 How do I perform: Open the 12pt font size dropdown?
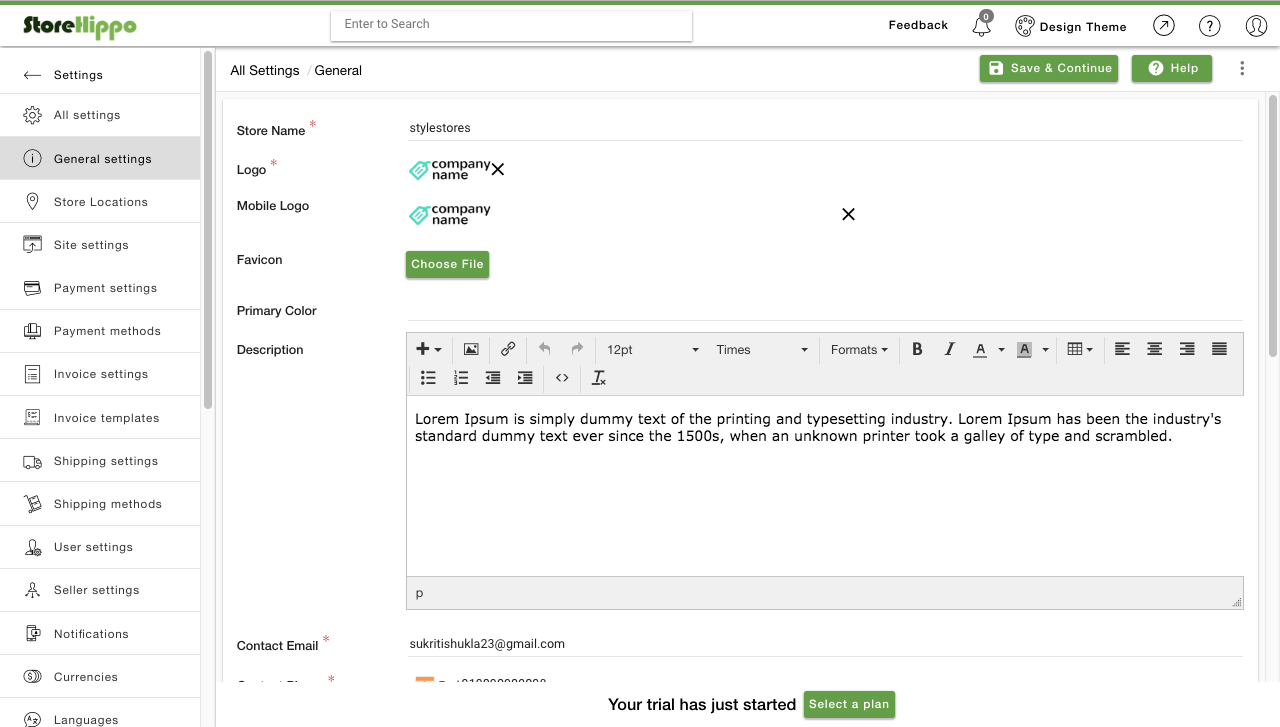coord(653,349)
